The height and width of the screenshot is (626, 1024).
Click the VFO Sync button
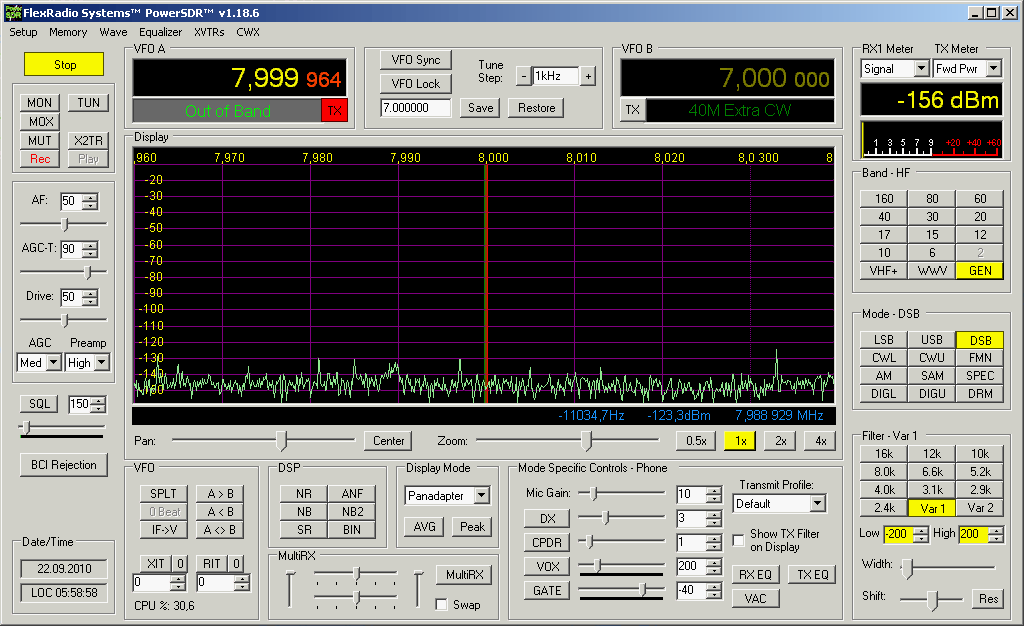tap(416, 60)
